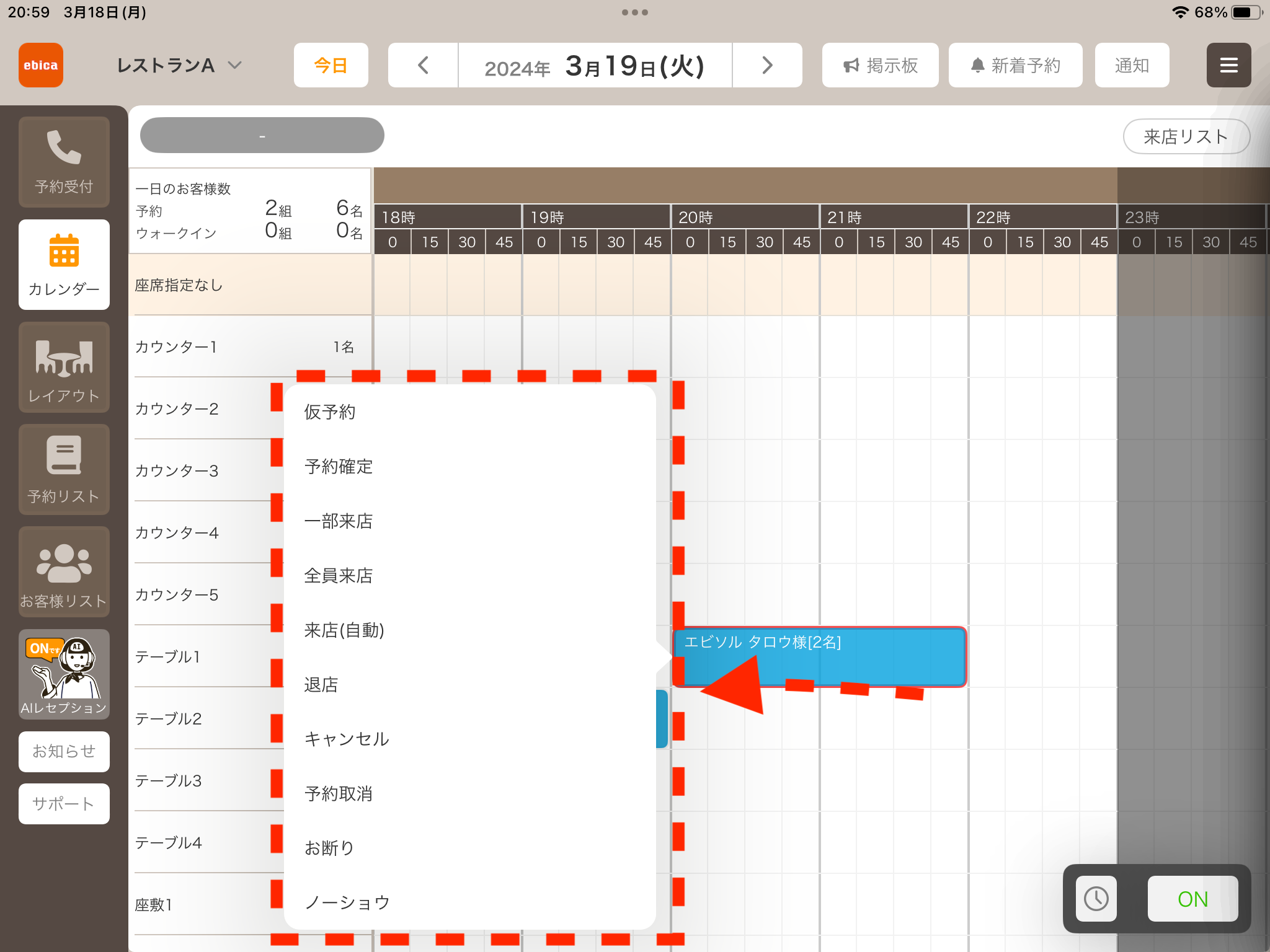1270x952 pixels.
Task: Select お断り status
Action: point(469,848)
